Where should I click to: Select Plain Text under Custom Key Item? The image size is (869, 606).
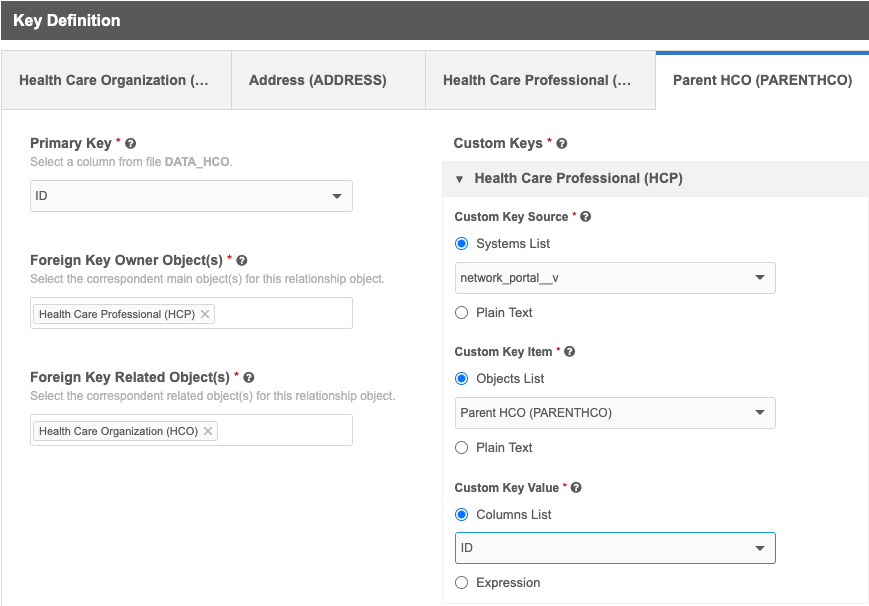coord(461,448)
